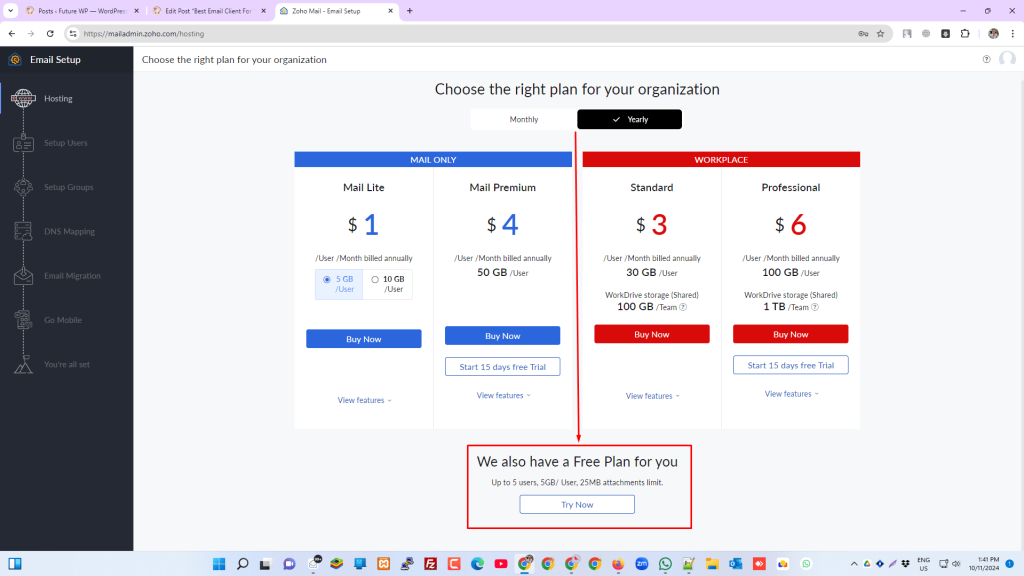1024x576 pixels.
Task: Click the MAIL ONLY header banner
Action: click(433, 159)
